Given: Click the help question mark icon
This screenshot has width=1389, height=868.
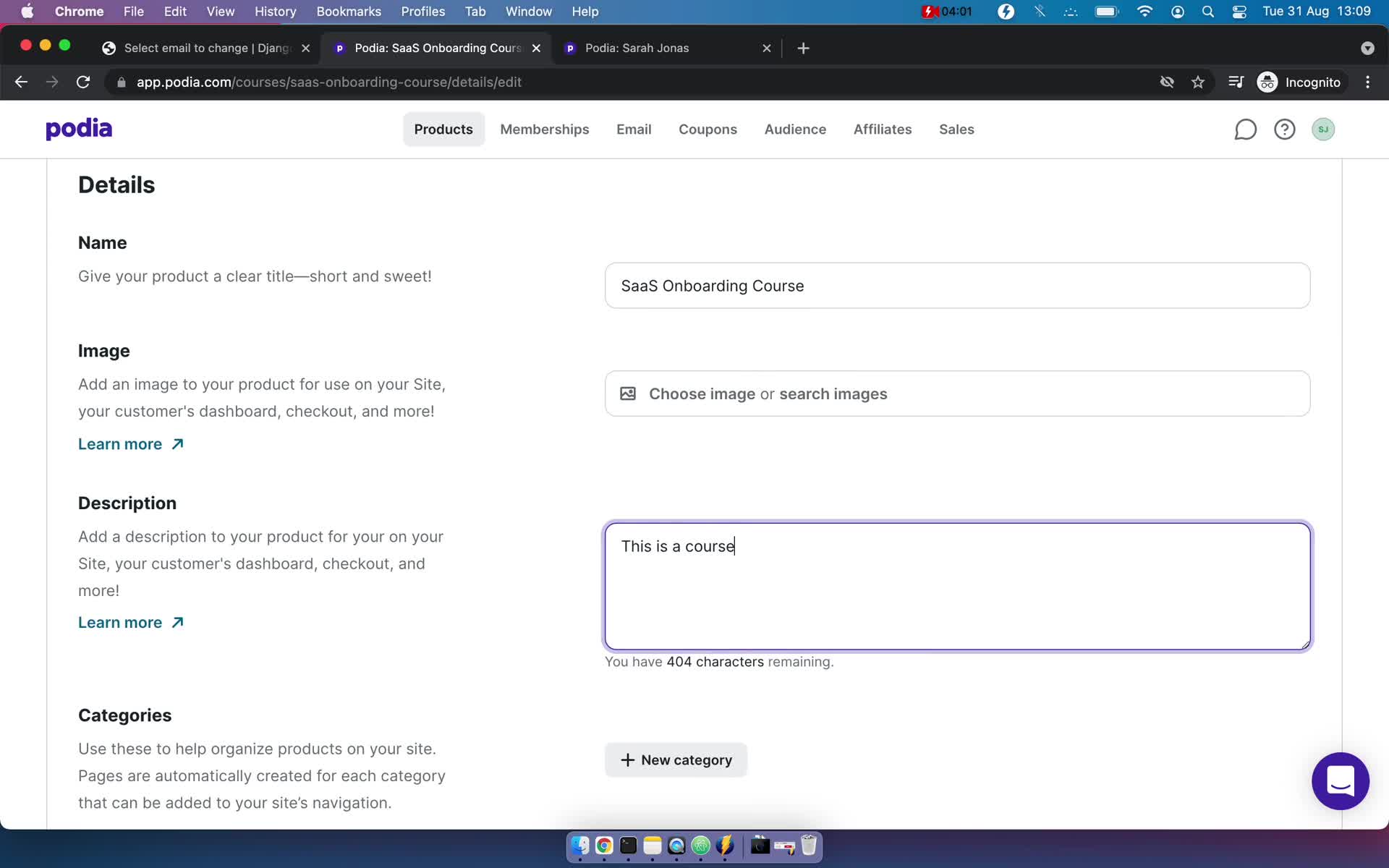Looking at the screenshot, I should click(1284, 128).
